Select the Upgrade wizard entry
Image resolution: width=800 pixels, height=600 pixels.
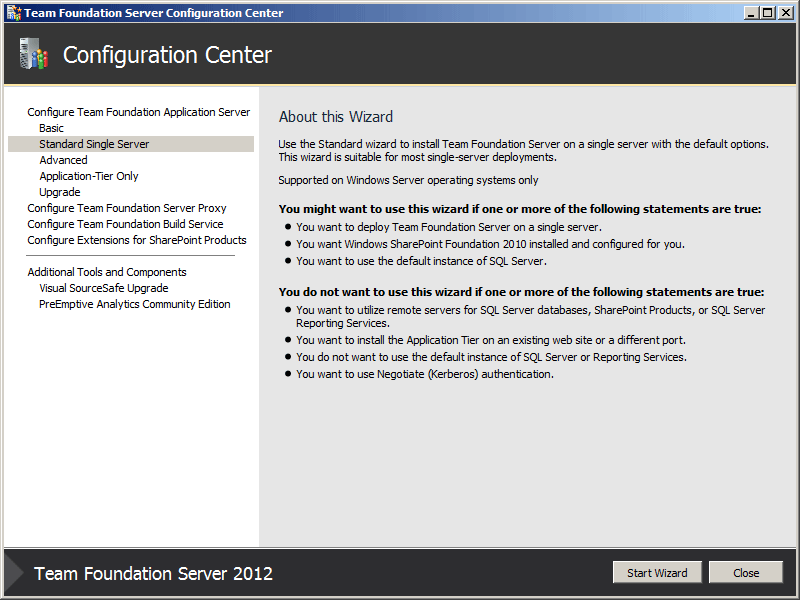(x=60, y=192)
